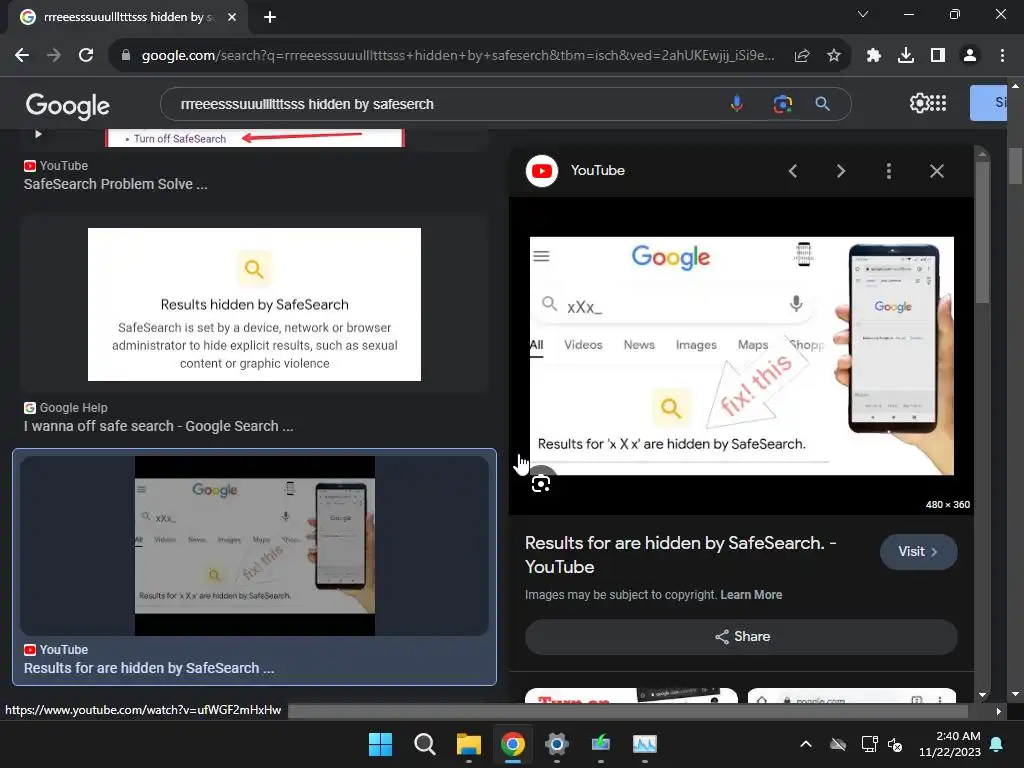Click the large preview image
Screen dimensions: 1024x768
[741, 356]
